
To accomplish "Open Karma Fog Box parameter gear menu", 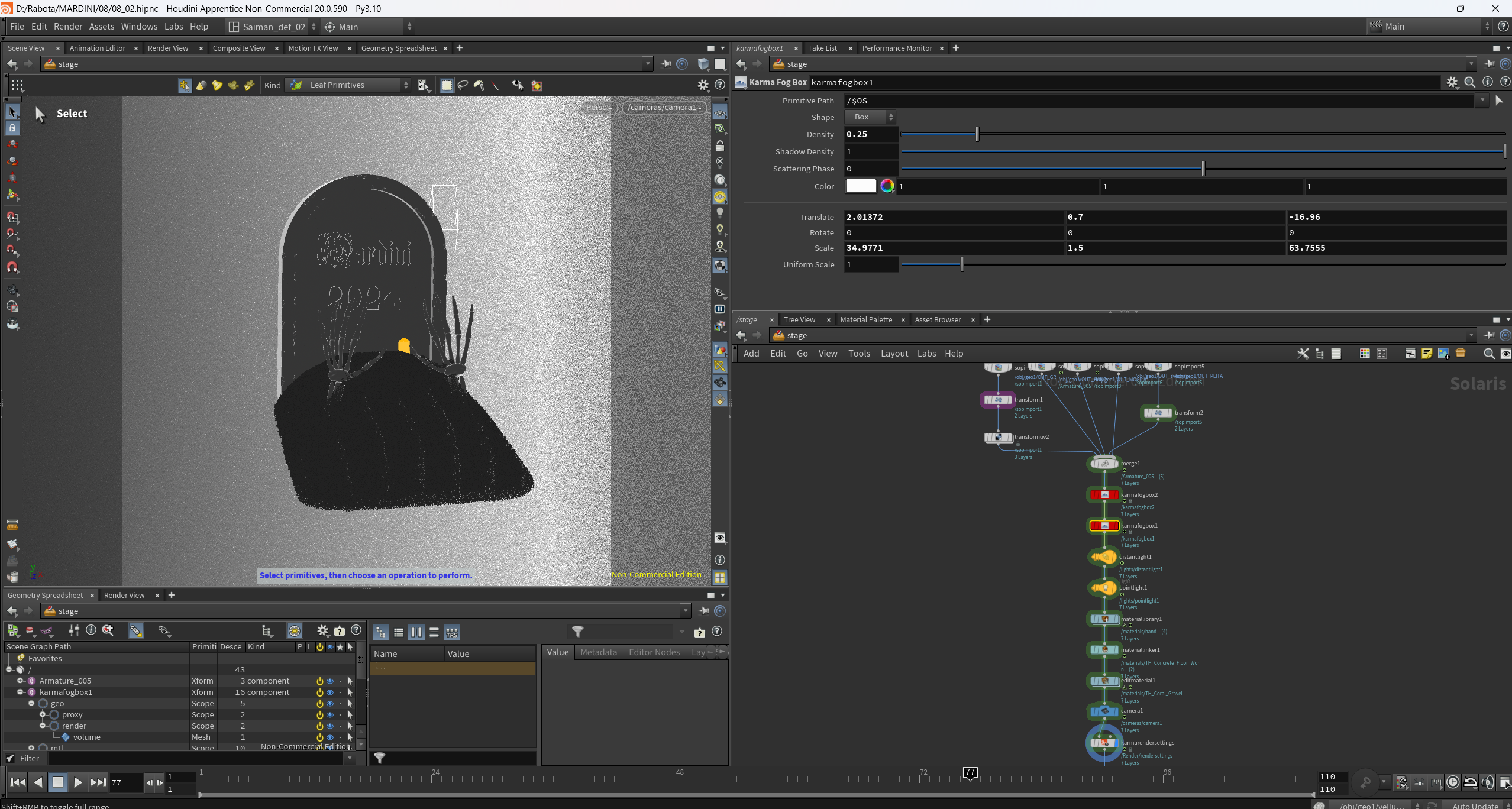I will click(1452, 82).
